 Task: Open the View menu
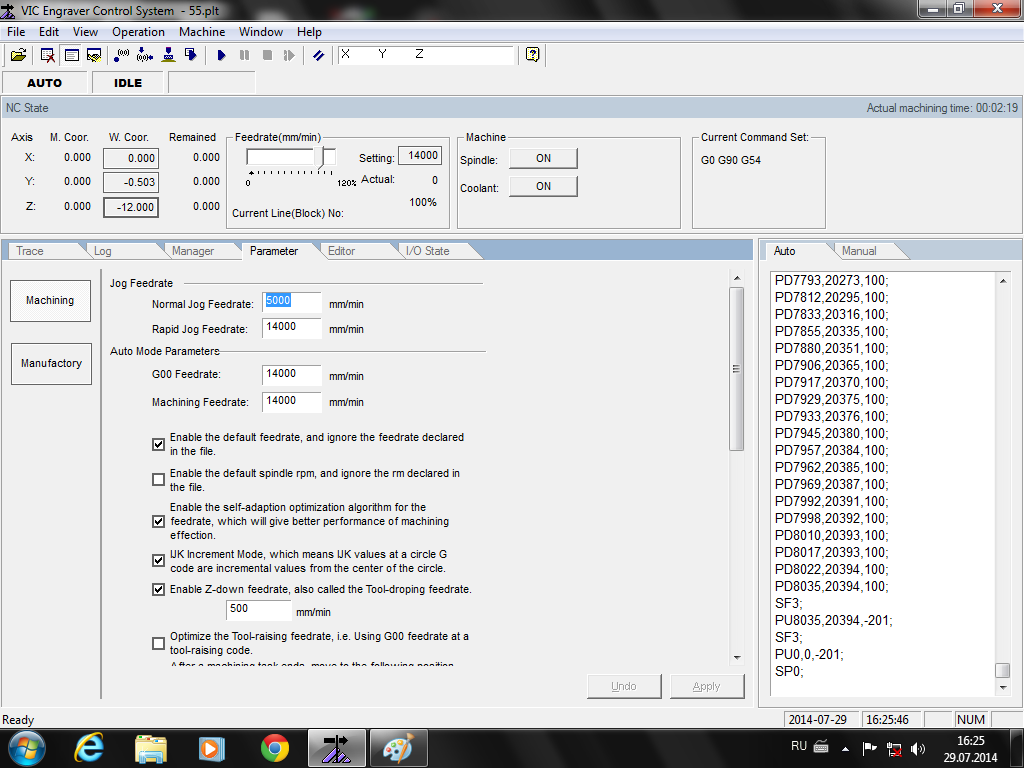86,32
